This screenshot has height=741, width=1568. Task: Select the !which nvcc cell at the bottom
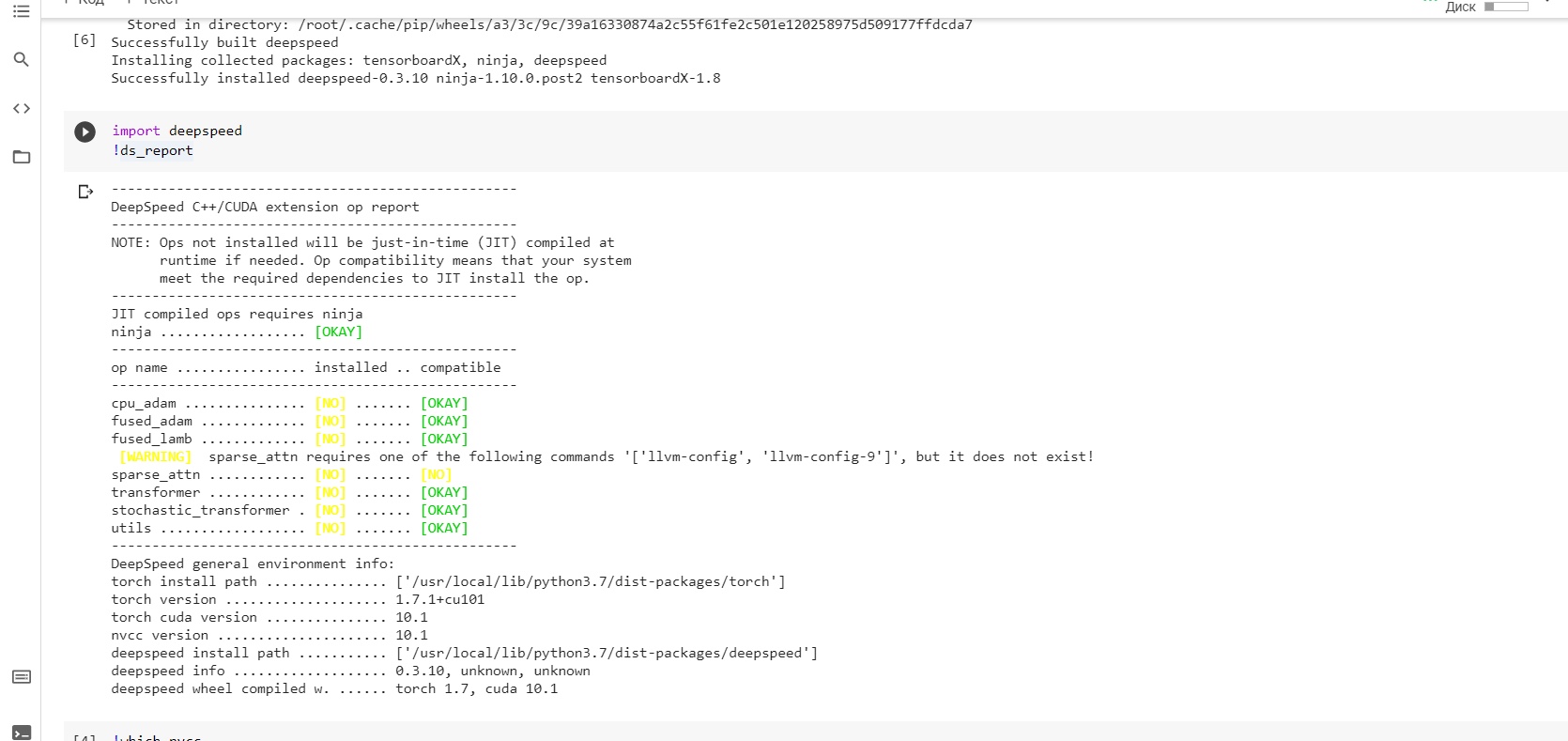coord(156,738)
